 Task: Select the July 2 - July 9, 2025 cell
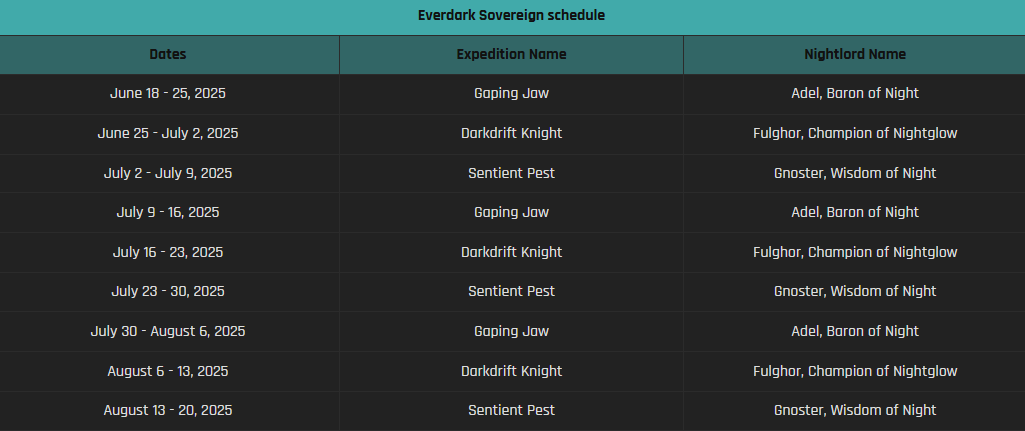click(168, 173)
